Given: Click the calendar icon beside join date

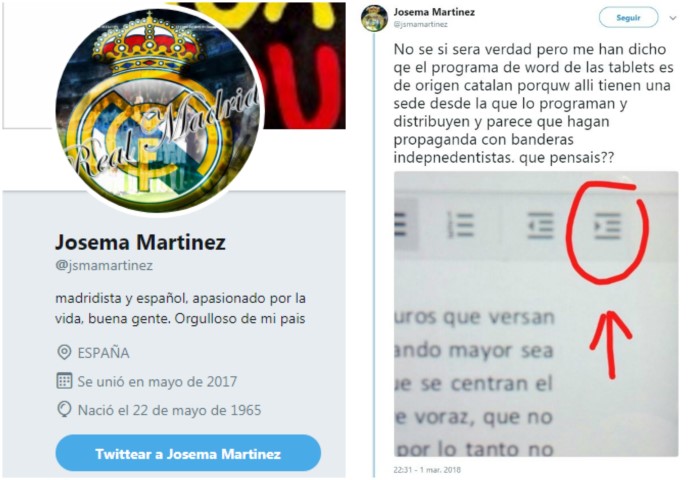Looking at the screenshot, I should click(x=64, y=381).
